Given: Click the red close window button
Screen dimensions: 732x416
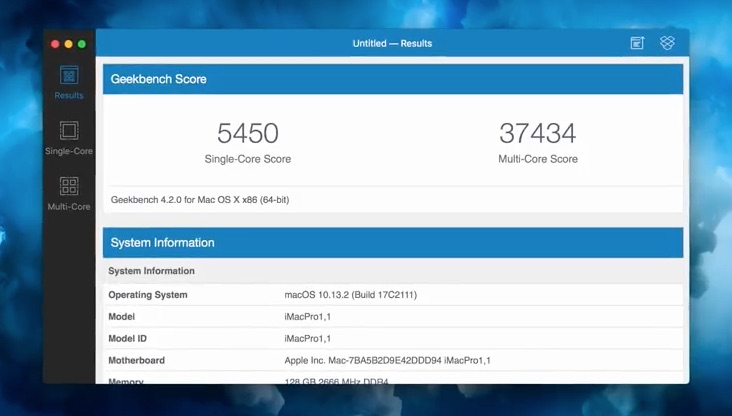Looking at the screenshot, I should [x=55, y=44].
